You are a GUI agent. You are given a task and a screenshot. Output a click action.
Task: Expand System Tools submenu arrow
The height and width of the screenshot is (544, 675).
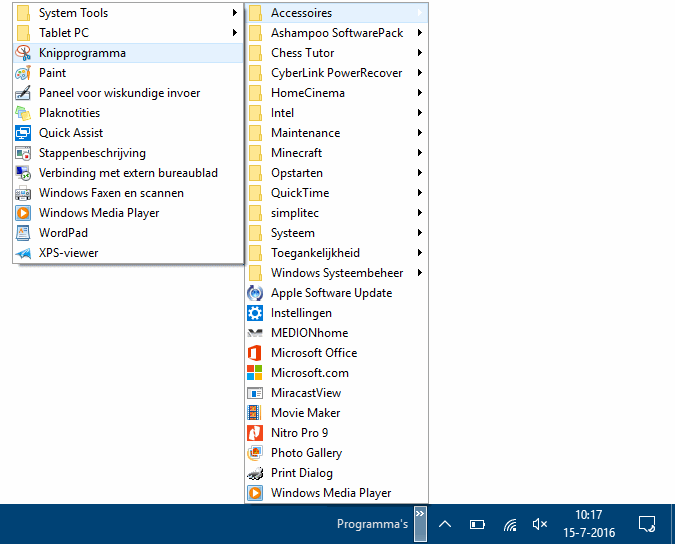click(x=235, y=13)
